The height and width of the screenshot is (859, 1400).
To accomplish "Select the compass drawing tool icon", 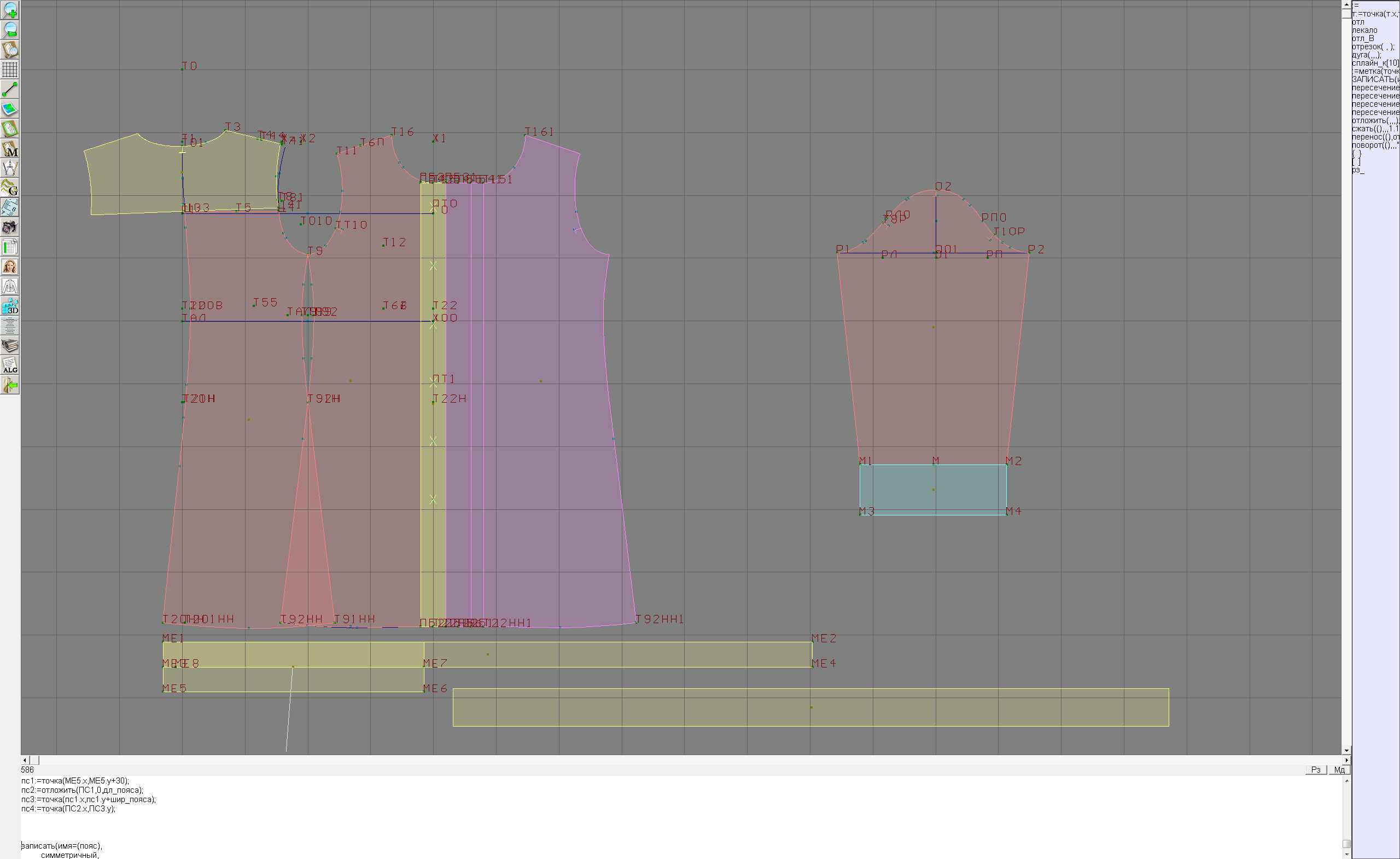I will pyautogui.click(x=10, y=169).
